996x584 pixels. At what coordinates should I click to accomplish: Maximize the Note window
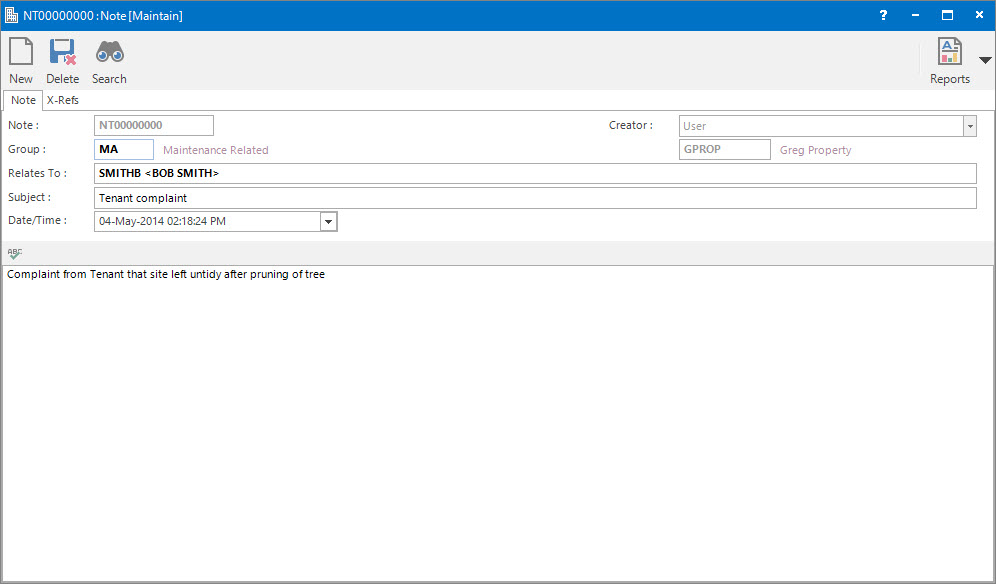coord(947,16)
